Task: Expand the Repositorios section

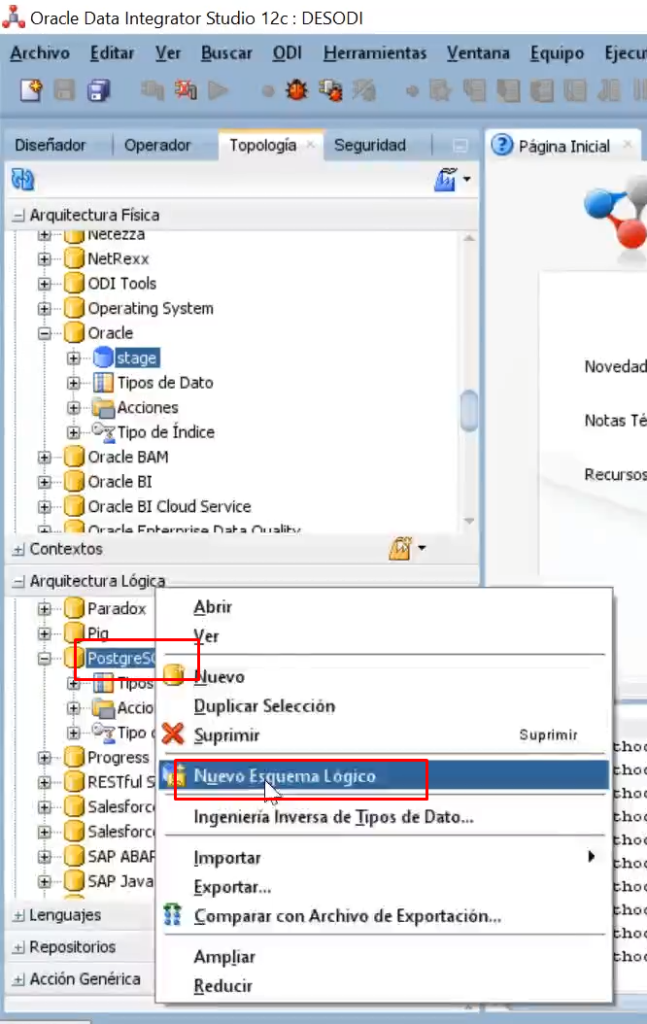Action: [18, 947]
